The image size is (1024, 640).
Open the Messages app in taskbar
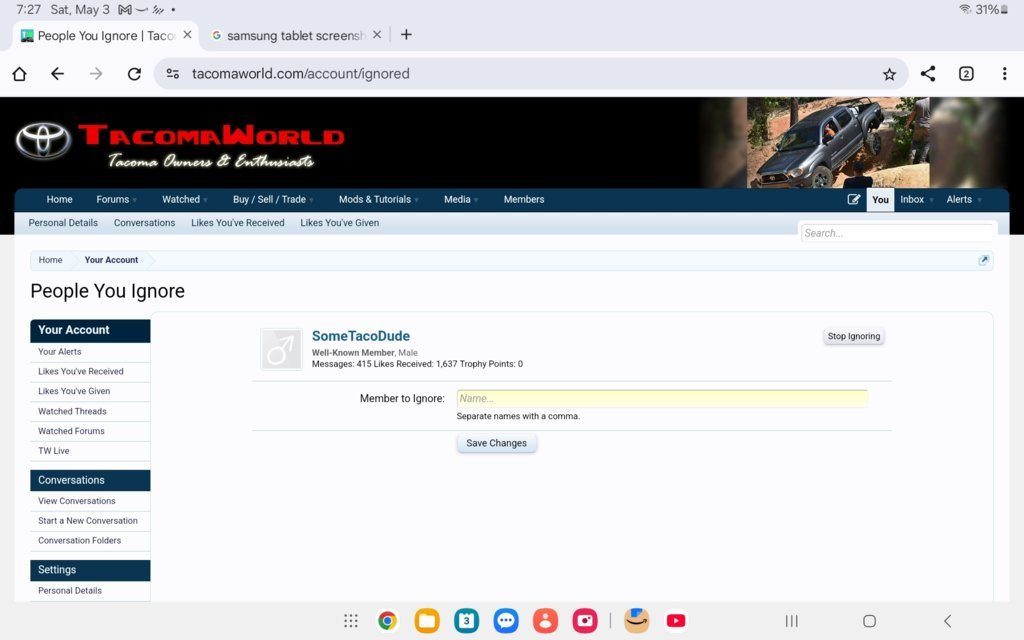tap(505, 620)
